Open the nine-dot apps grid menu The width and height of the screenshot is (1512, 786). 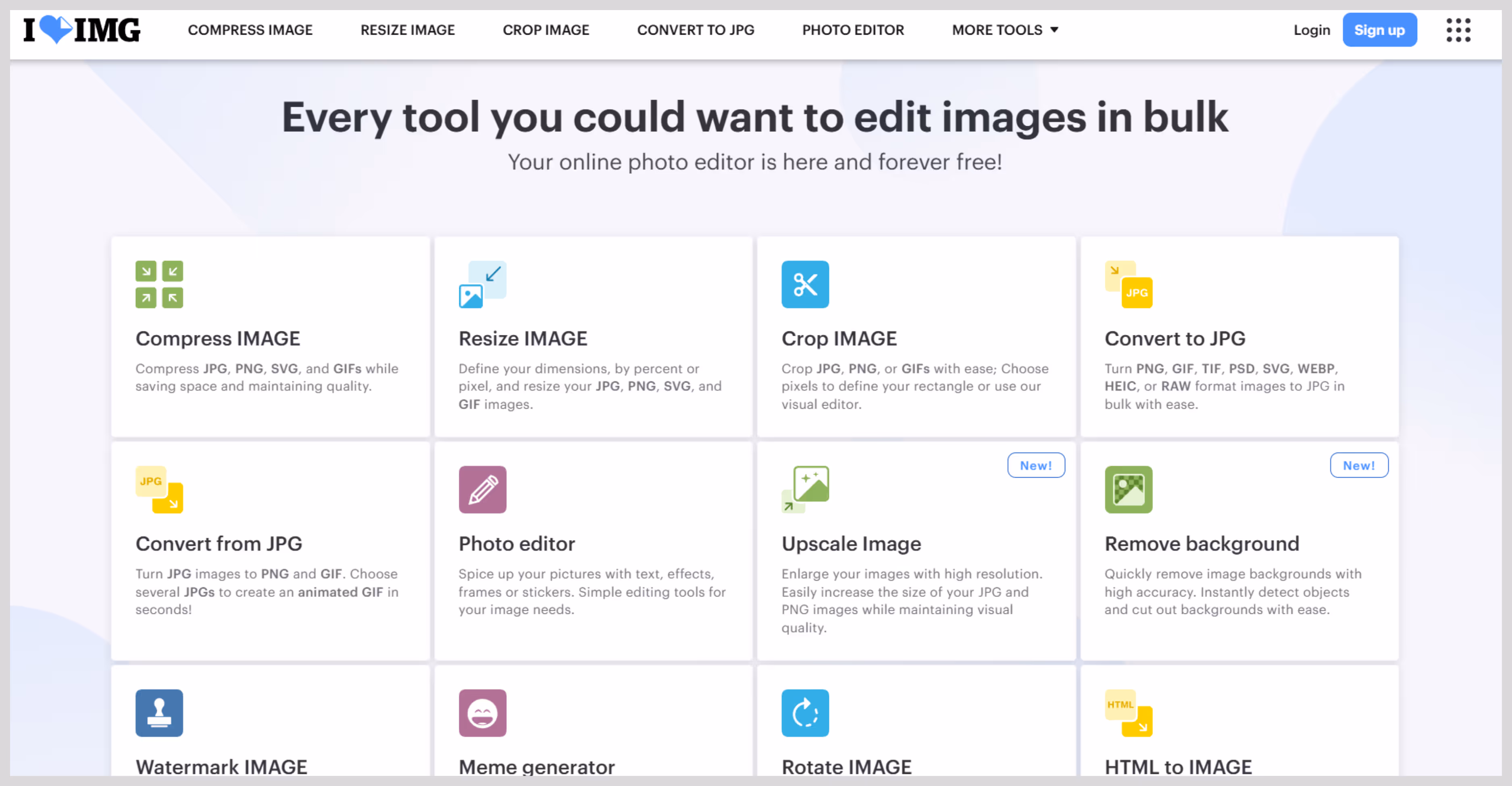(x=1458, y=30)
